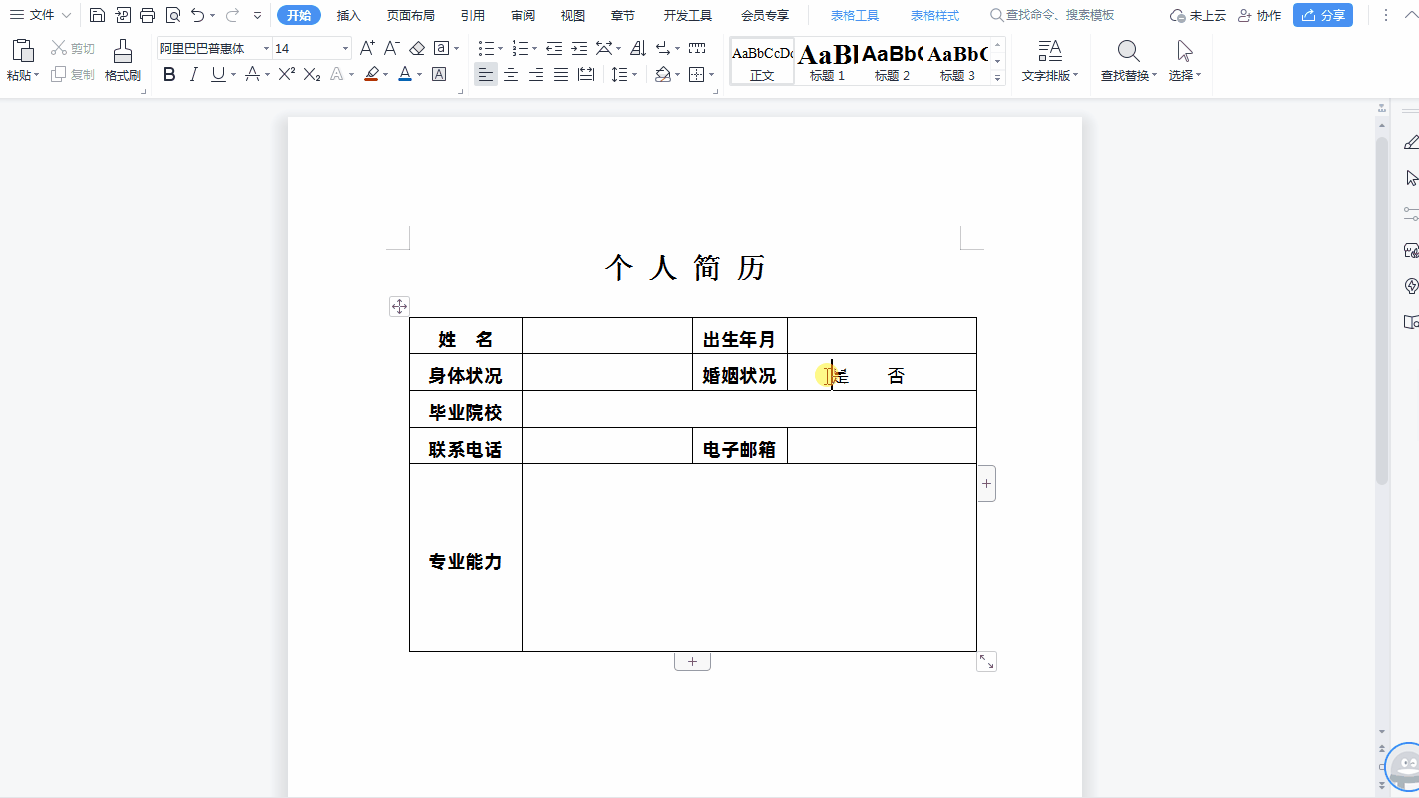Apply the 正文 style
Viewport: 1419px width, 798px height.
[x=763, y=62]
